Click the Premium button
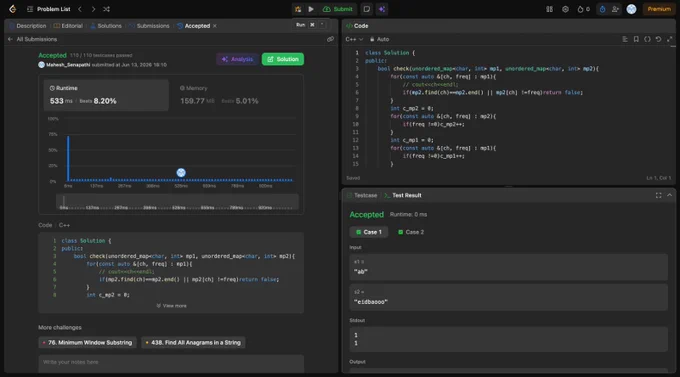 [x=659, y=9]
